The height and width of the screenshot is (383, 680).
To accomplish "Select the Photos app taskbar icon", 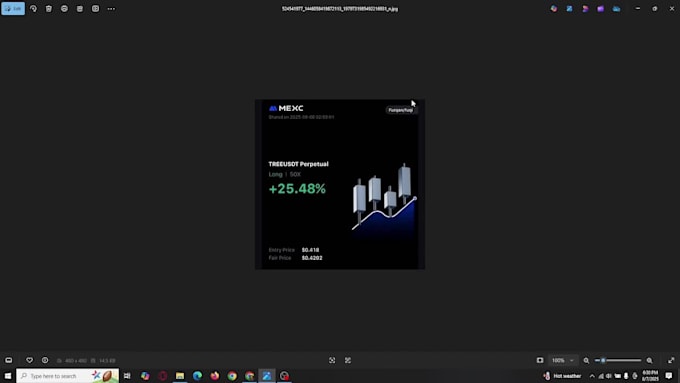I will pos(267,376).
